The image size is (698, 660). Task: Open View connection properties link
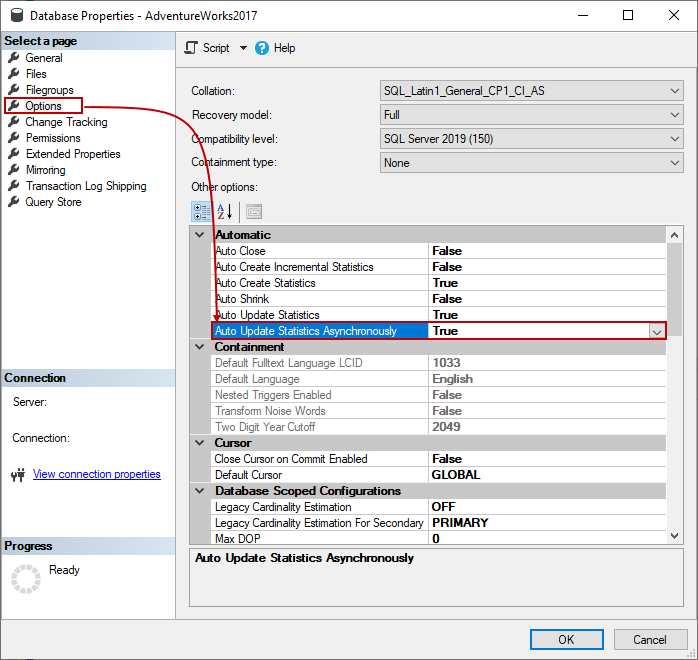coord(97,474)
